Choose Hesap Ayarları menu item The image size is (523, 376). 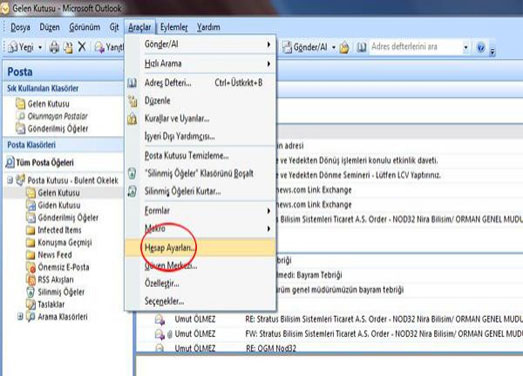[x=200, y=248]
